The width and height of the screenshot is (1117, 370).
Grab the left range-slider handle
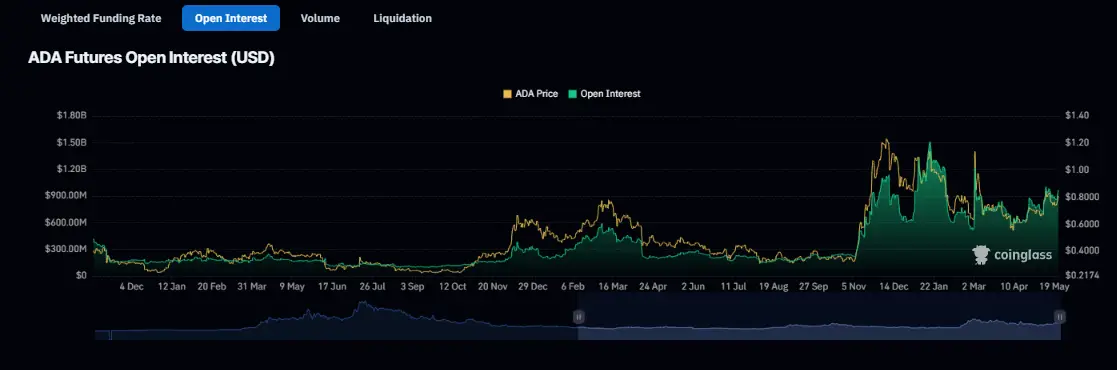click(579, 317)
